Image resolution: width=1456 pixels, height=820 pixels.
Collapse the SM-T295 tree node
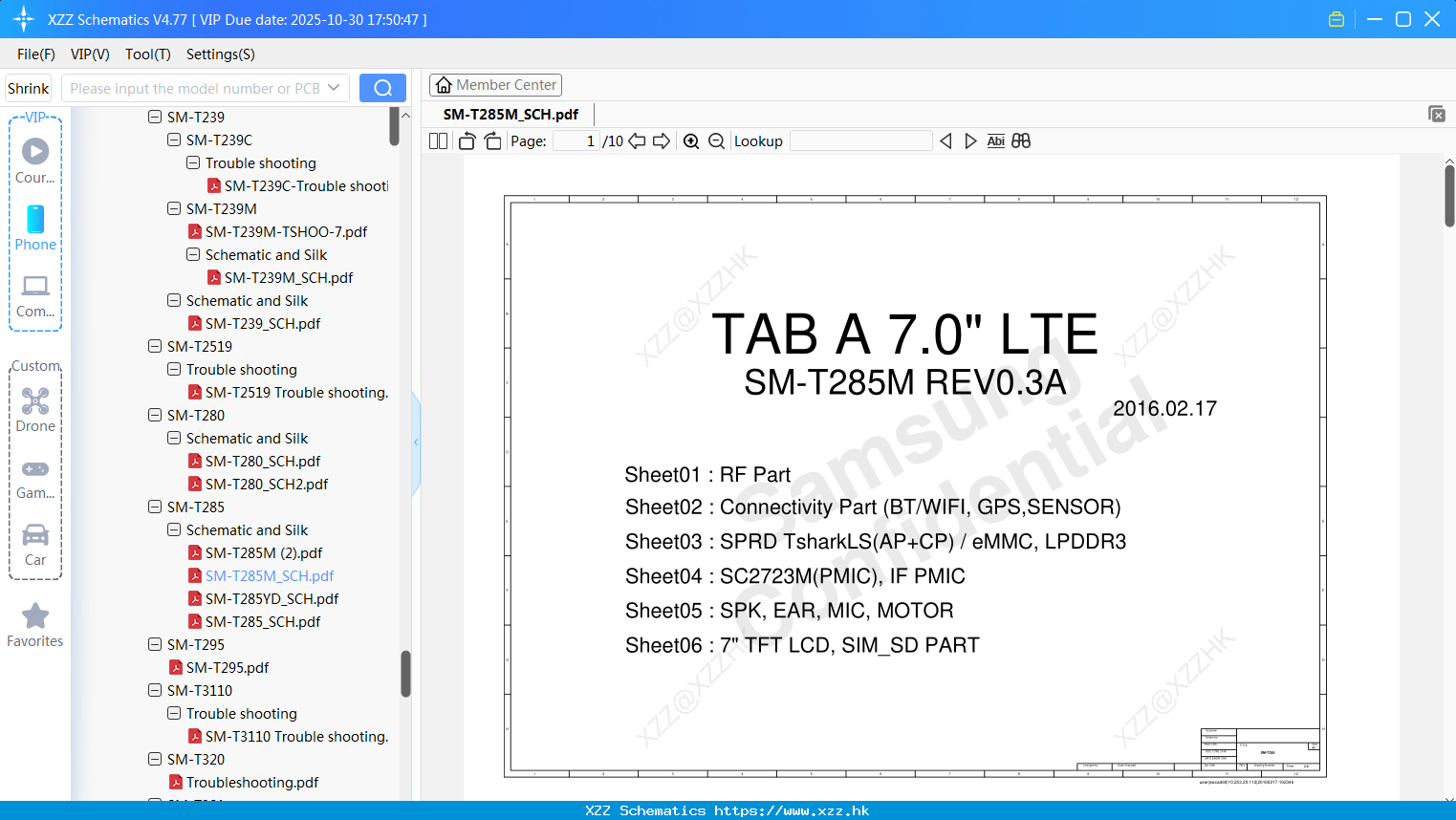point(155,644)
